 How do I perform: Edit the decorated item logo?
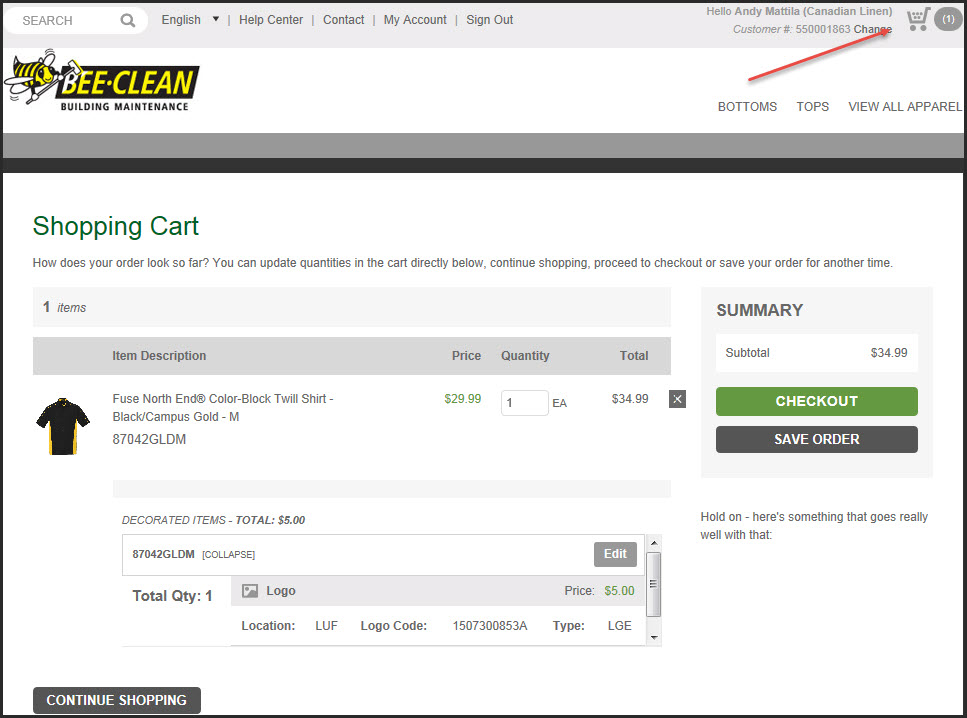click(x=615, y=554)
